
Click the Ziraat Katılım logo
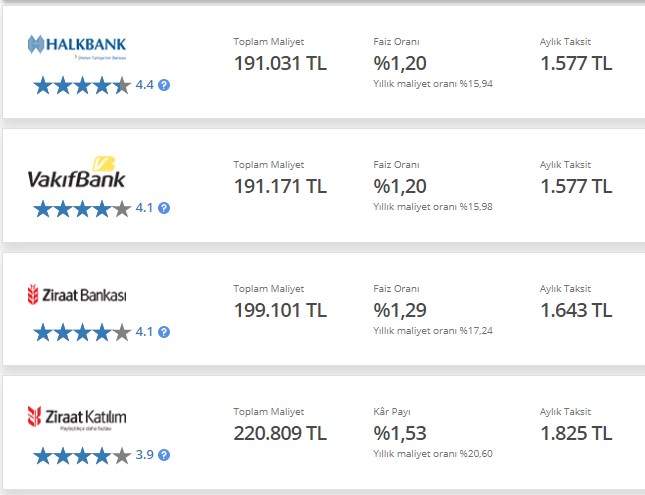point(77,418)
